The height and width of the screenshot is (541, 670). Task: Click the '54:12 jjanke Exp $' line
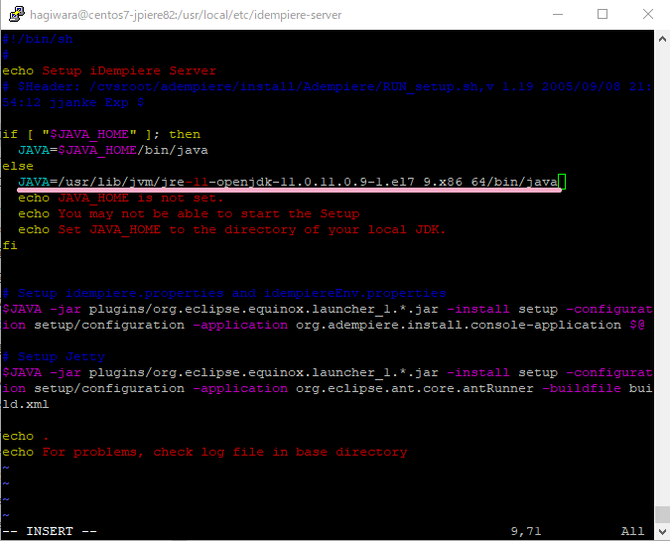point(73,103)
